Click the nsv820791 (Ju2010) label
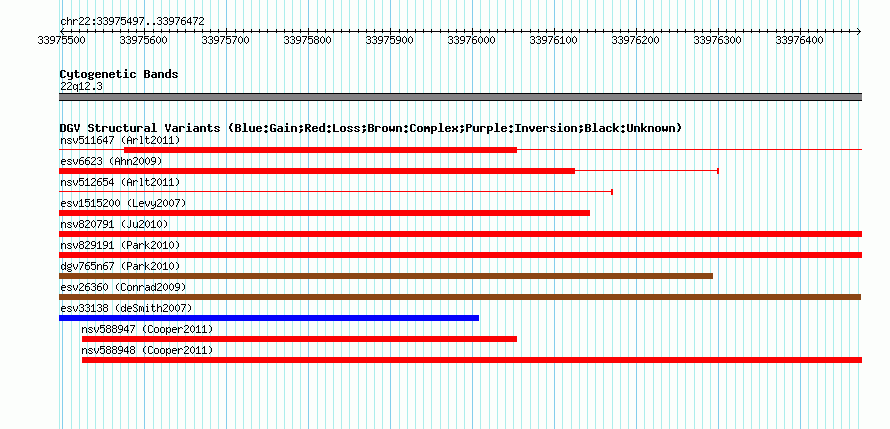The image size is (890, 429). [114, 224]
